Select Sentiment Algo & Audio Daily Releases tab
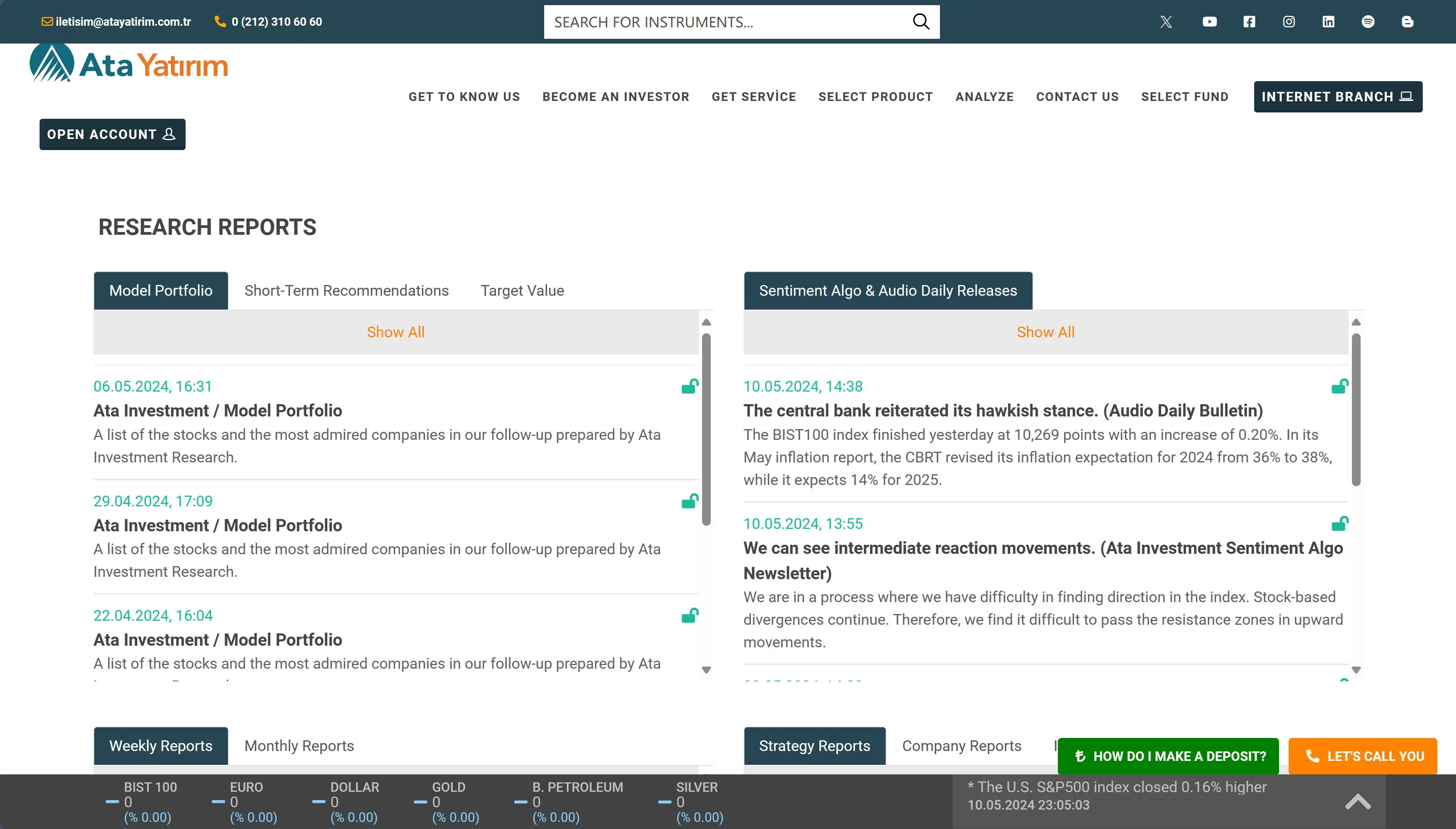This screenshot has width=1456, height=829. pos(888,290)
